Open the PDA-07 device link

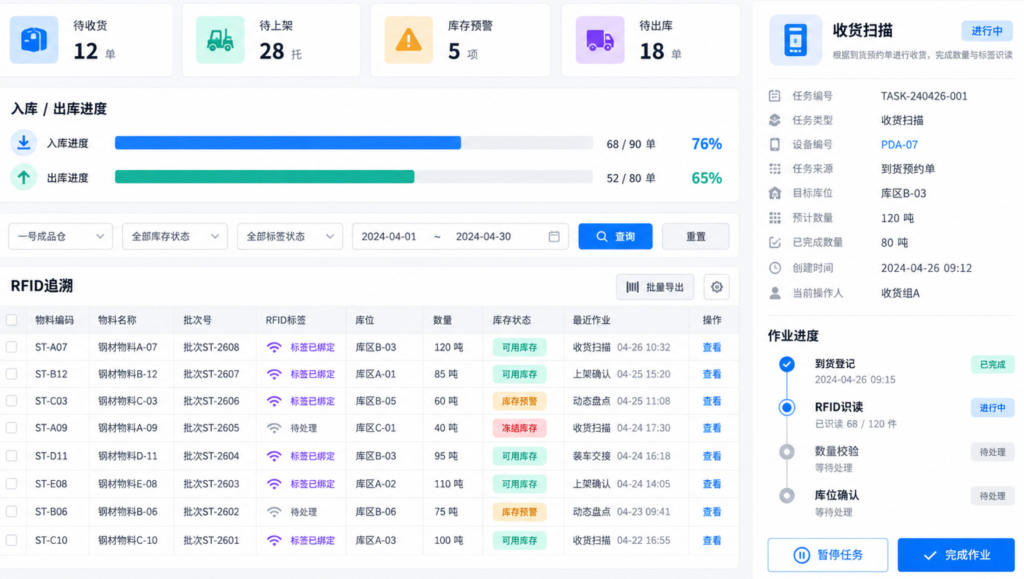899,145
